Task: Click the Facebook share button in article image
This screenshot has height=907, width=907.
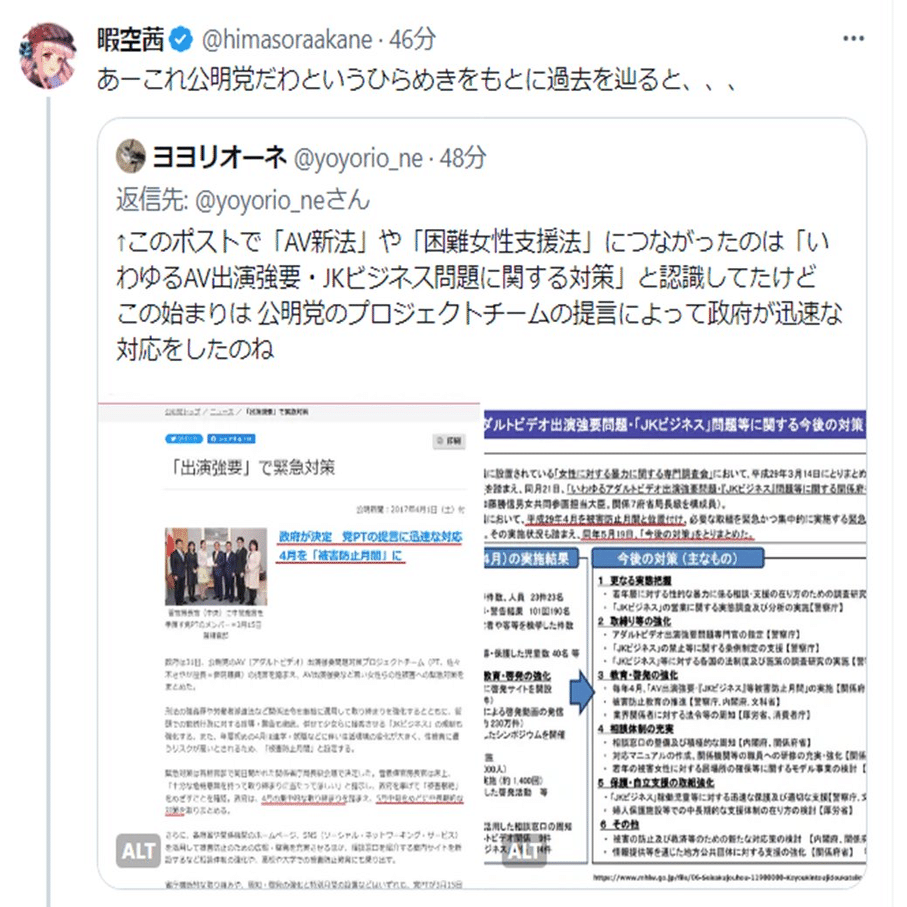Action: 231,439
